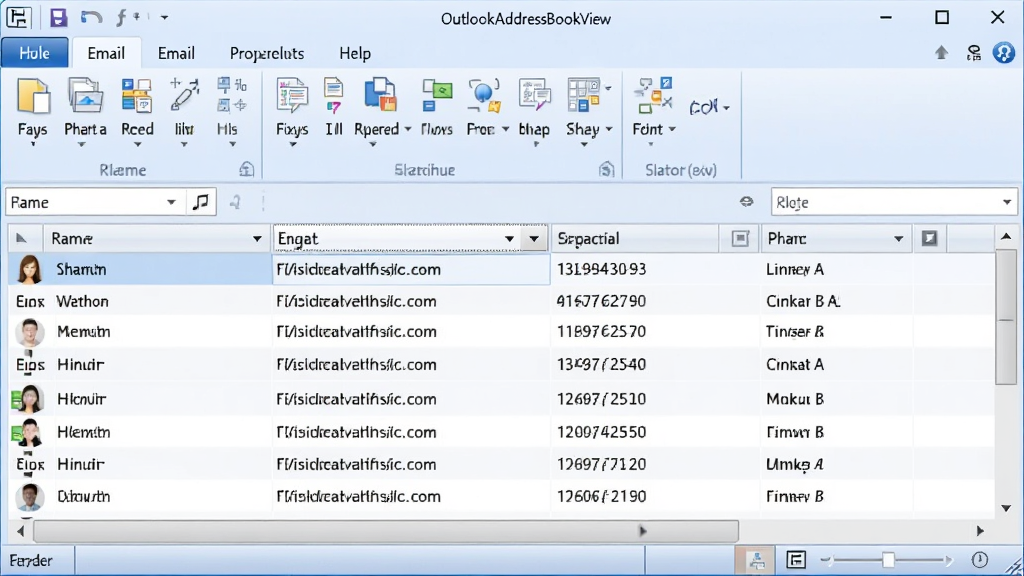Screen dimensions: 1024x576
Task: Open the Help tab
Action: coord(355,54)
